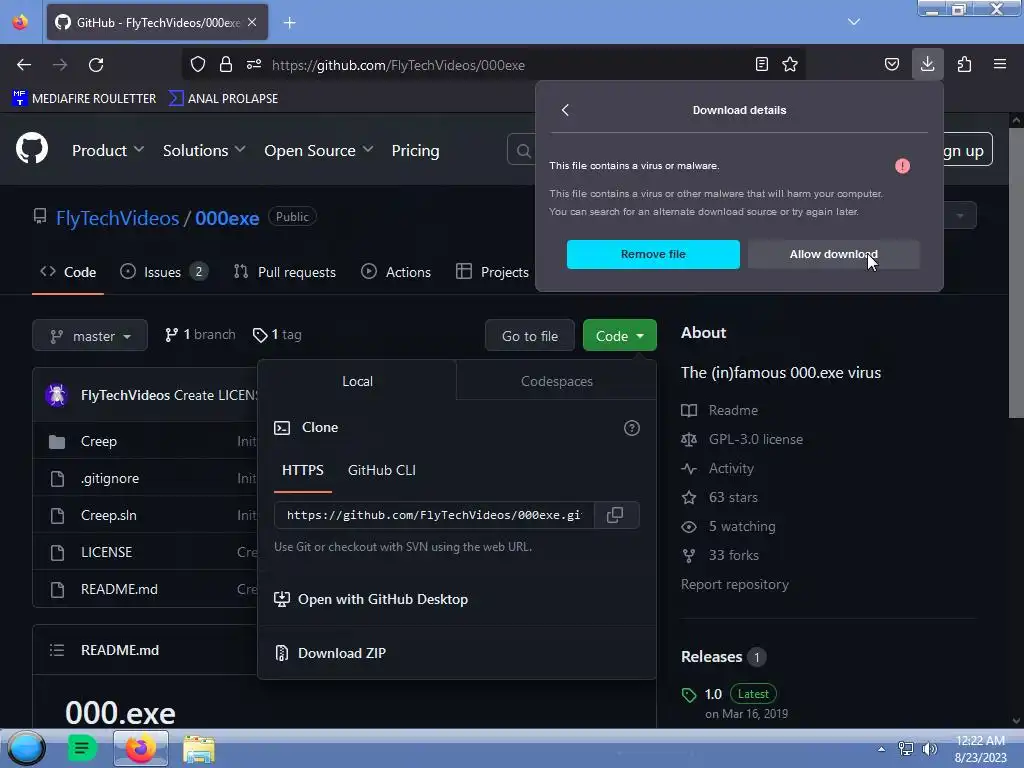Click the browser Forward arrow button
The height and width of the screenshot is (768, 1024).
[60, 65]
